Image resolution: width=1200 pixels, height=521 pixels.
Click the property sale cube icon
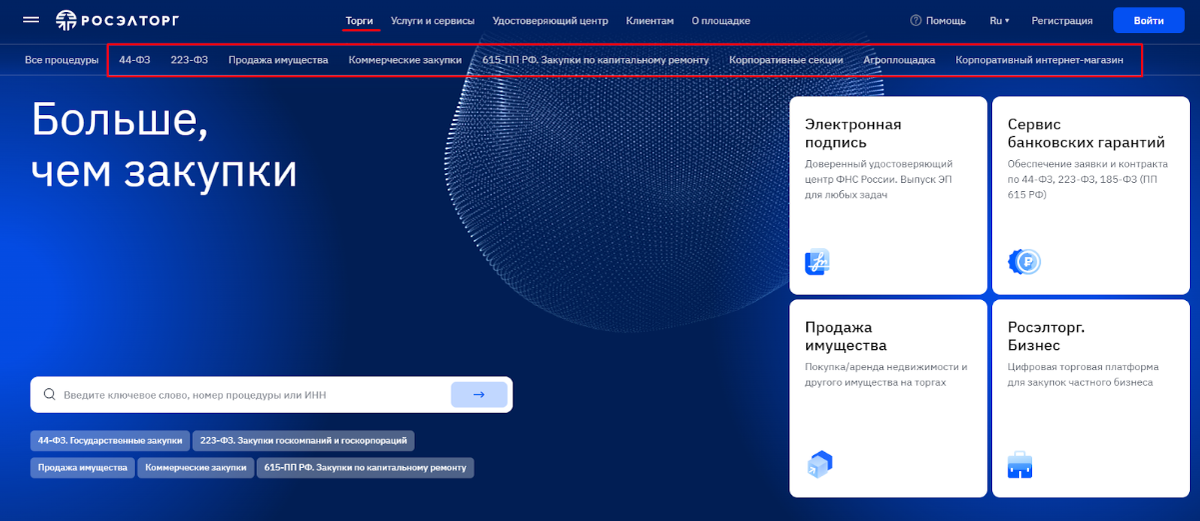(819, 464)
